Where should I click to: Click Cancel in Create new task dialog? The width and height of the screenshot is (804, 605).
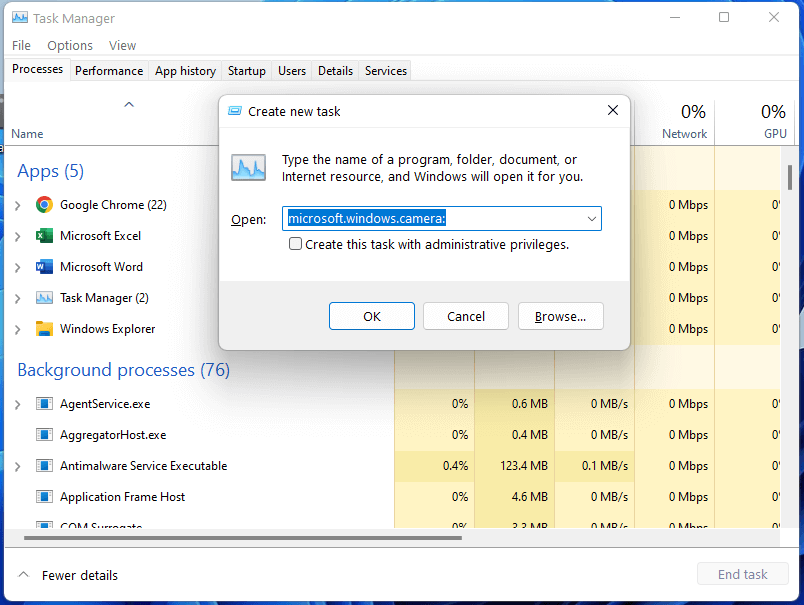(466, 316)
